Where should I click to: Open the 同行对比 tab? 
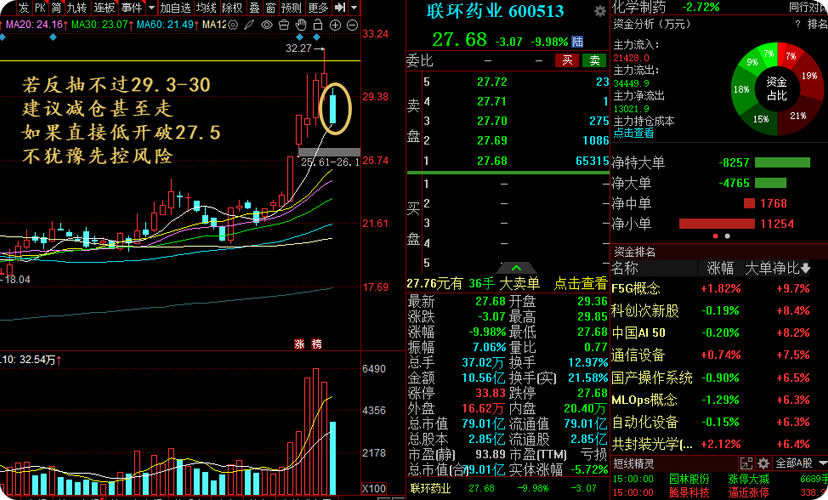(808, 7)
